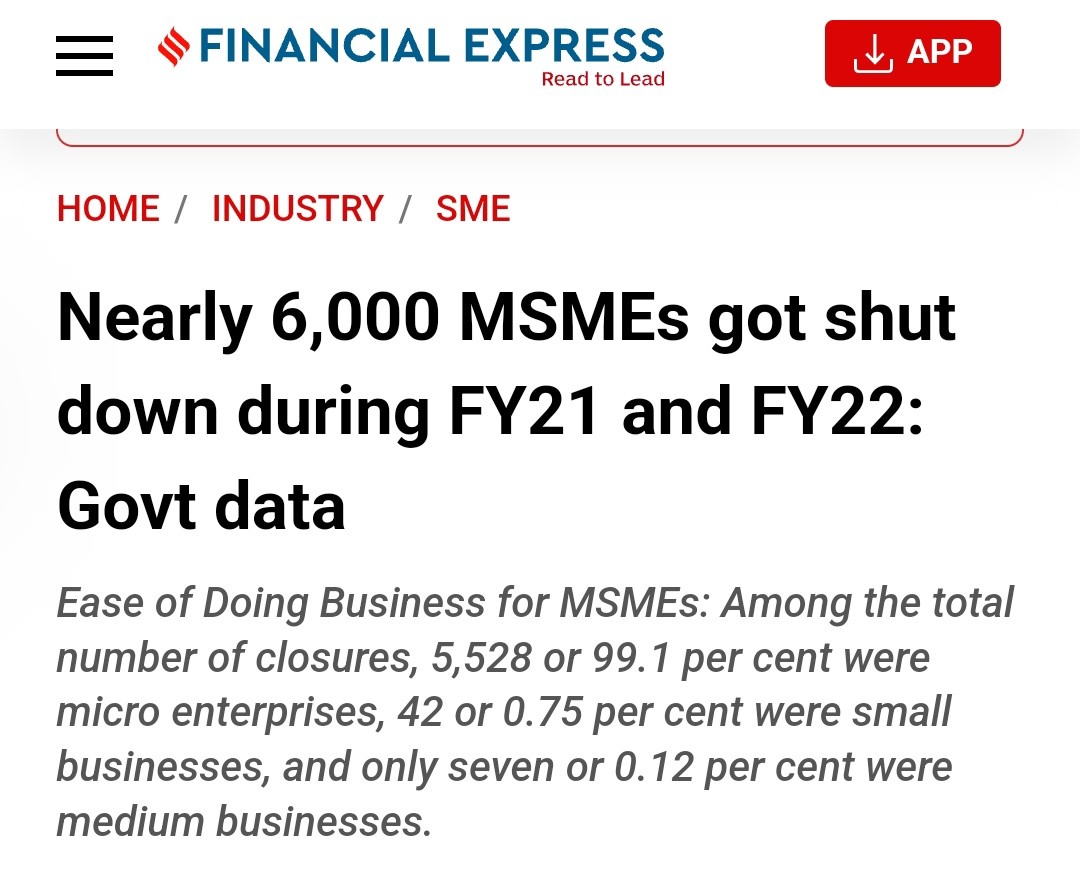
Task: Click 'Ease of Doing Business for MSMEs' text
Action: click(382, 603)
